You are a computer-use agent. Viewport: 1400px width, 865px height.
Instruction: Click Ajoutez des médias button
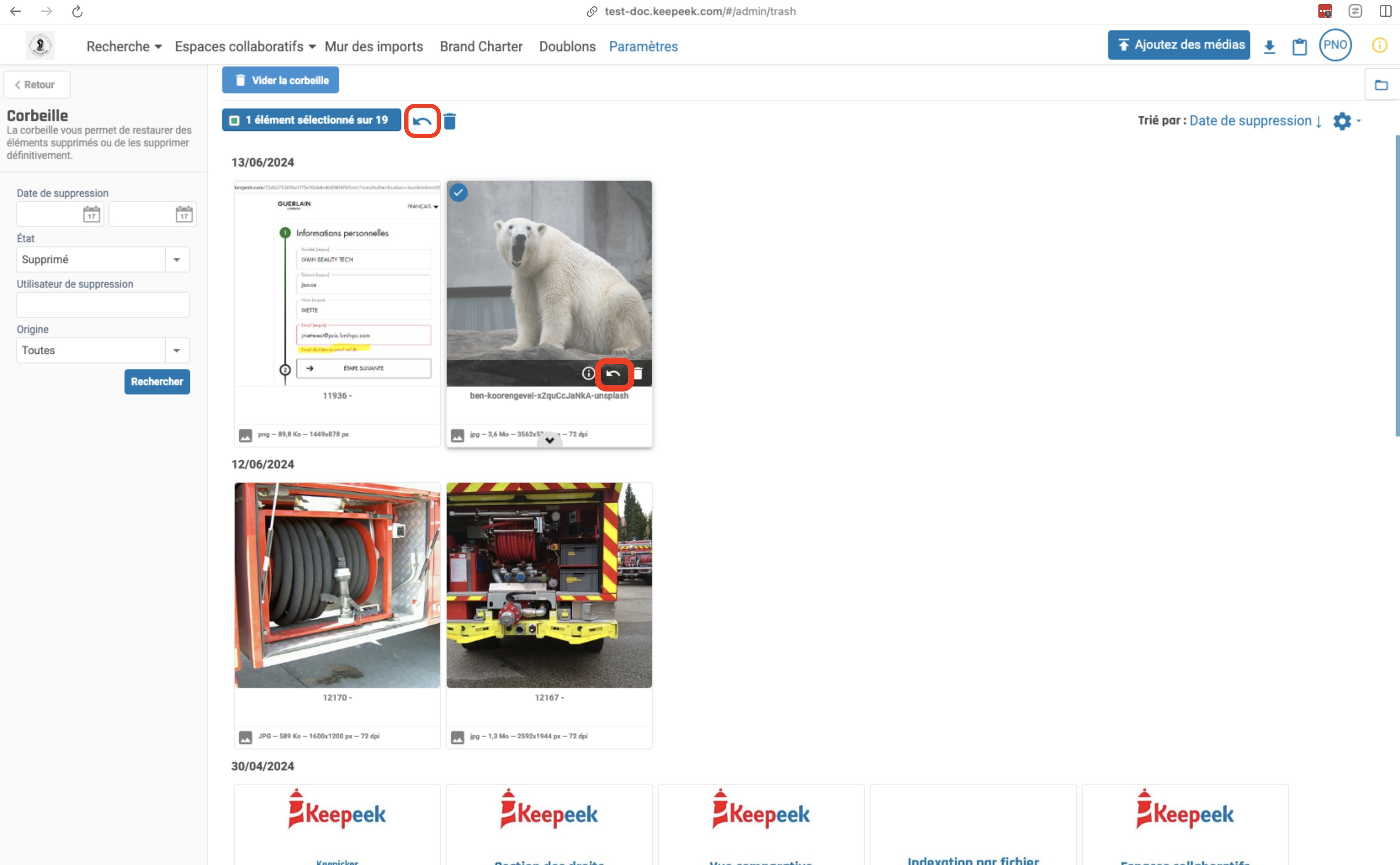coord(1179,45)
